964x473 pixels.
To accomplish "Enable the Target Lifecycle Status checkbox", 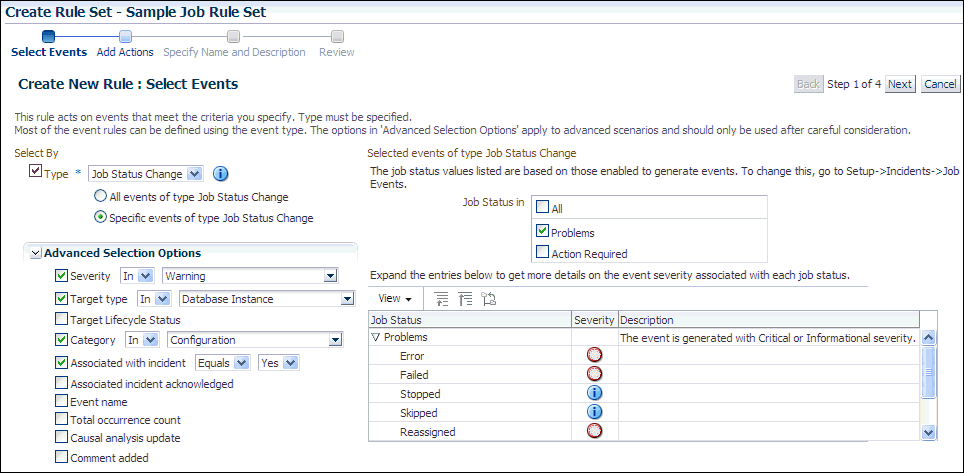I will point(61,319).
